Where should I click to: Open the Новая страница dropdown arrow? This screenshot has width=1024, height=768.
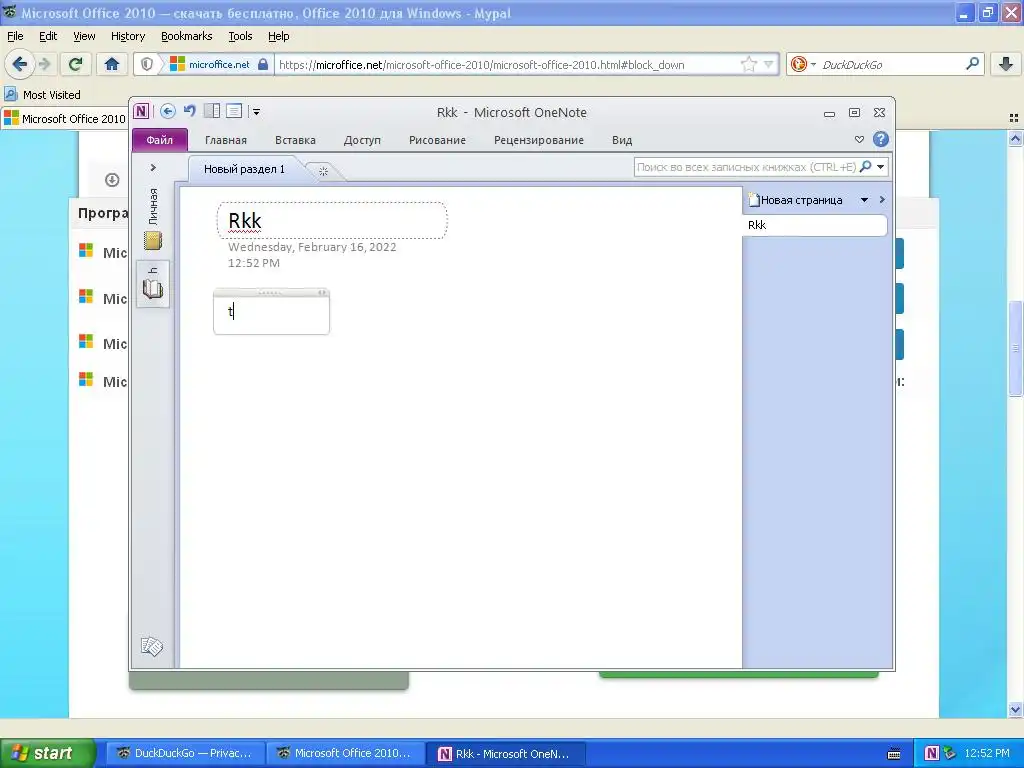click(x=864, y=200)
